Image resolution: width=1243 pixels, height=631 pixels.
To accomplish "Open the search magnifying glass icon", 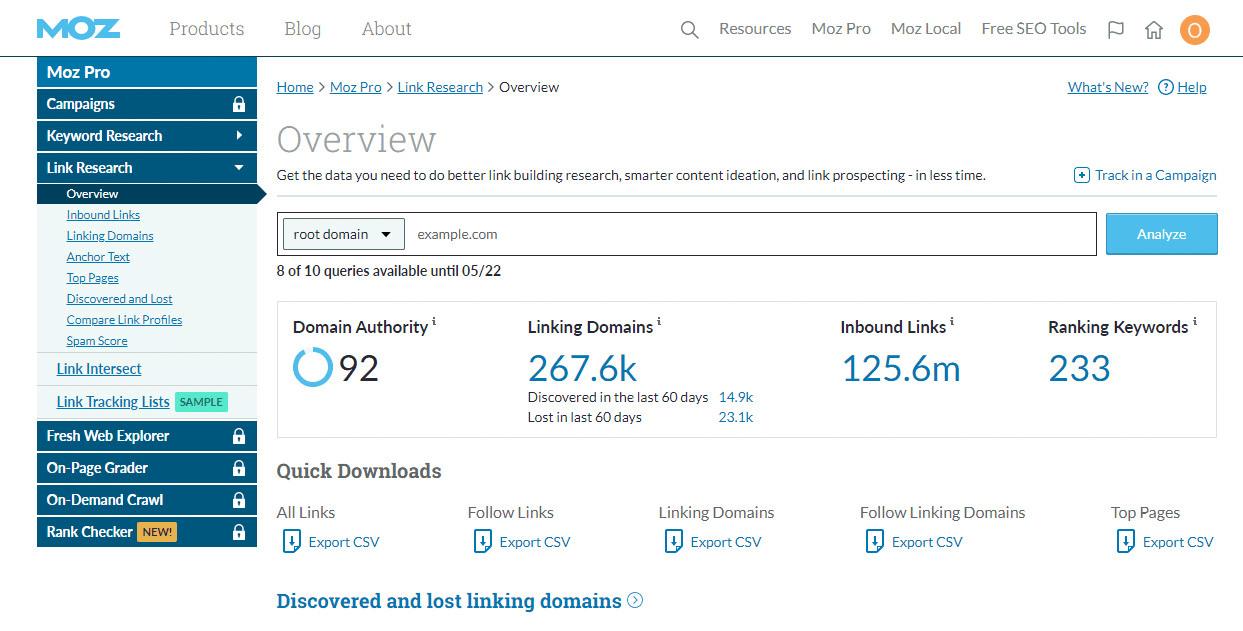I will (689, 29).
